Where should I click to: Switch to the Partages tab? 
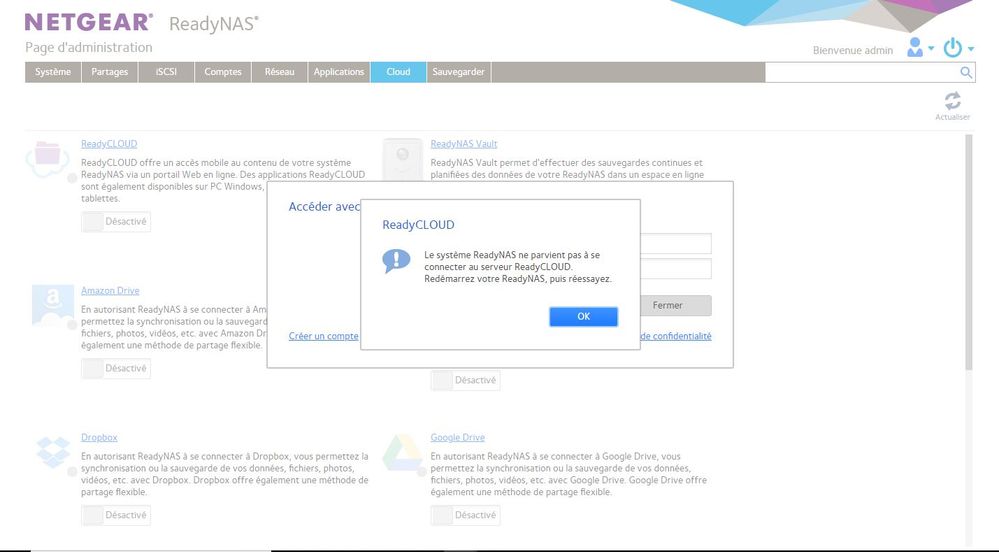coord(110,72)
